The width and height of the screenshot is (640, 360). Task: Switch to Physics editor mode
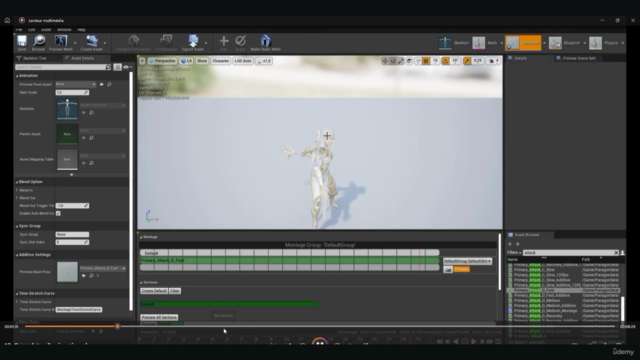604,43
